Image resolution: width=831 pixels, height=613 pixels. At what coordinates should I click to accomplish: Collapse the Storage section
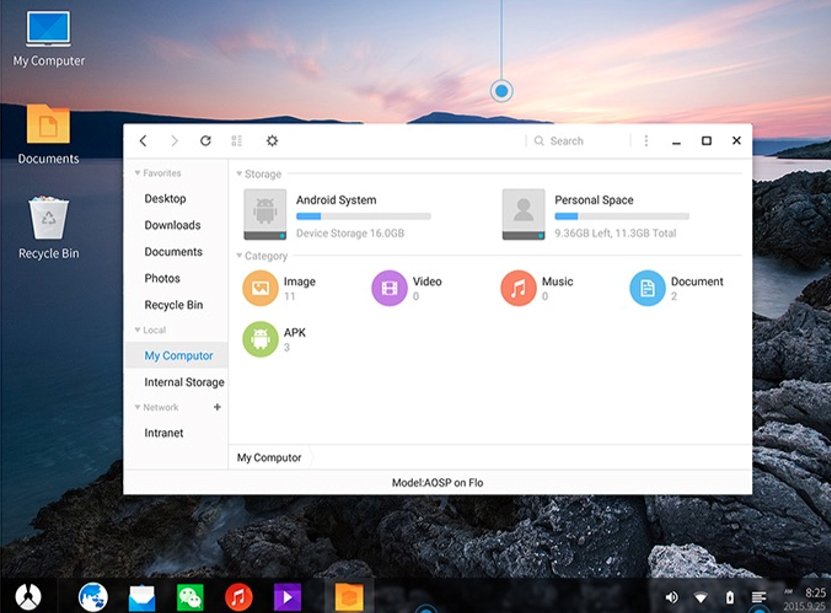238,173
